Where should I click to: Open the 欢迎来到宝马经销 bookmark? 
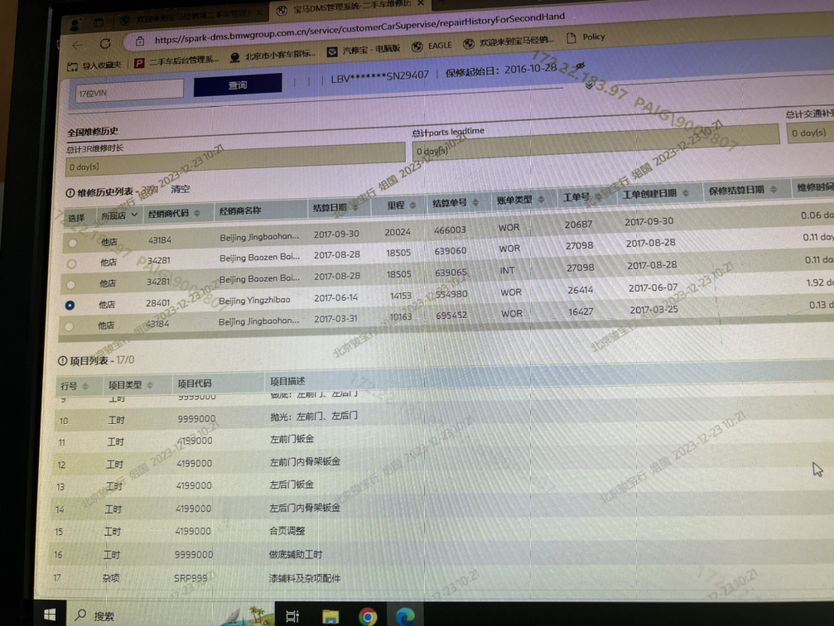508,41
